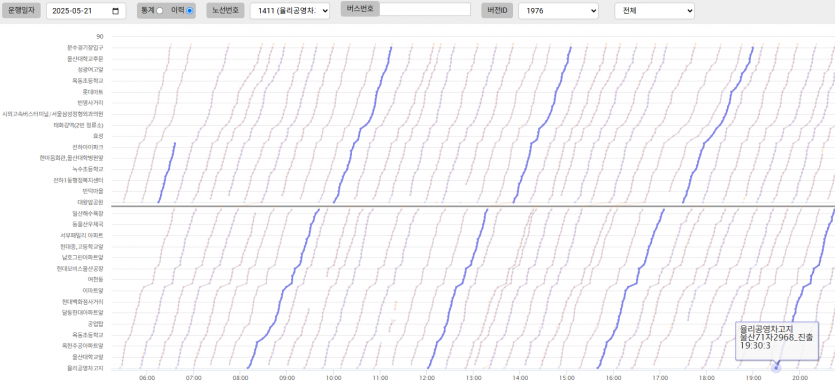This screenshot has height=387, width=835.
Task: Click the 2025-05-21 date input
Action: pyautogui.click(x=86, y=11)
